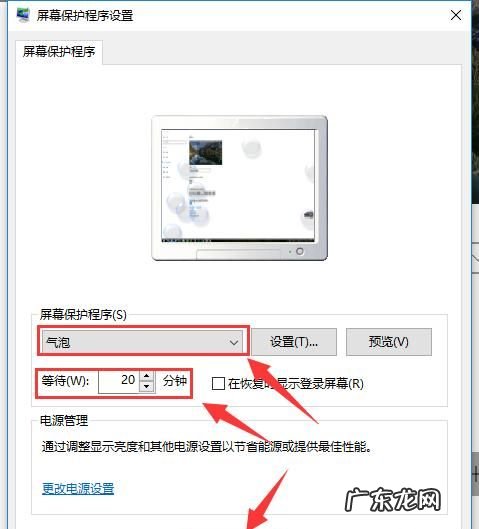The height and width of the screenshot is (529, 479).
Task: Click the 屏幕保护程序(S) group label
Action: click(83, 314)
